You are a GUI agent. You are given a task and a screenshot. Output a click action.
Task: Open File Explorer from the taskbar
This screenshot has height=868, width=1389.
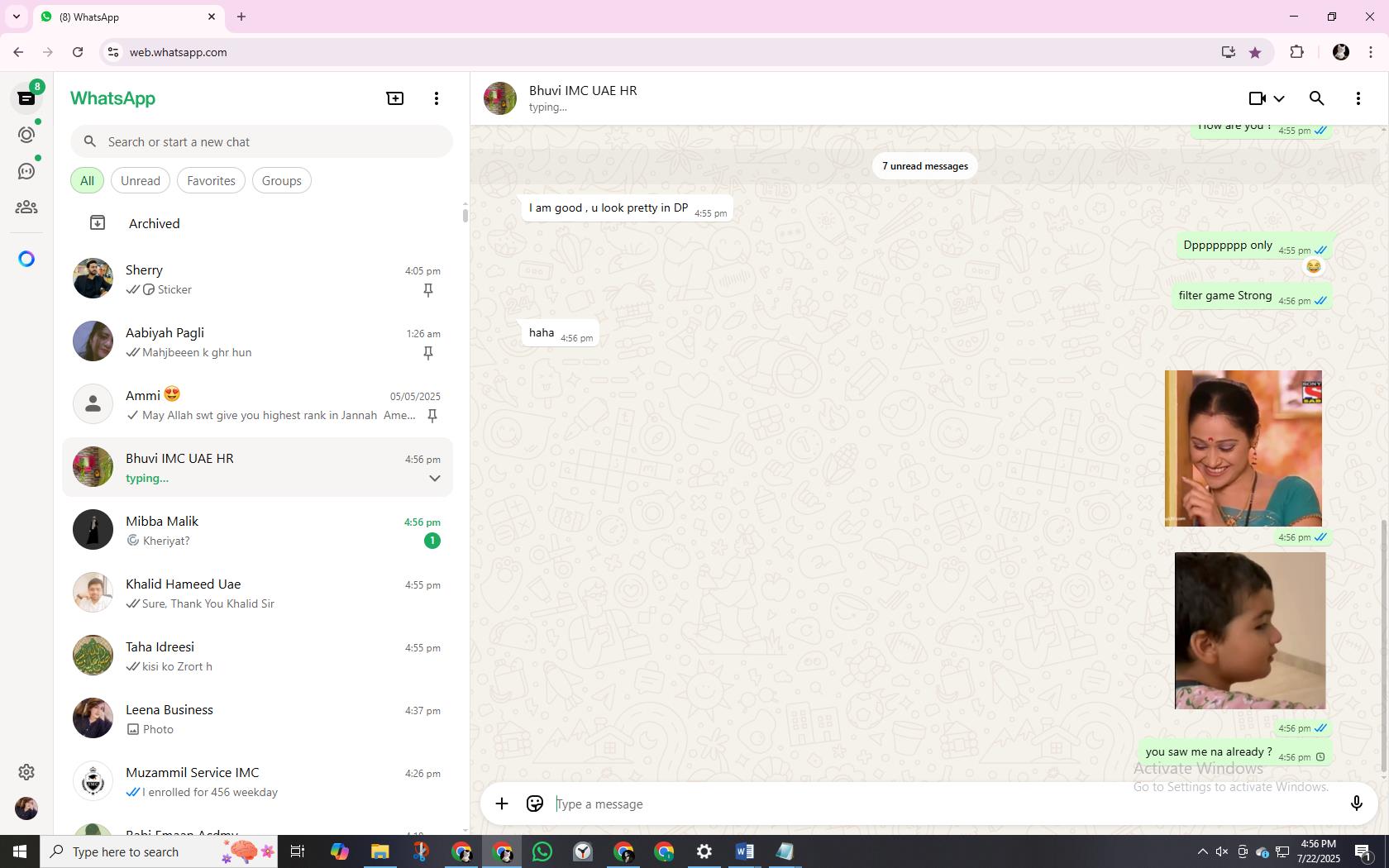(379, 851)
